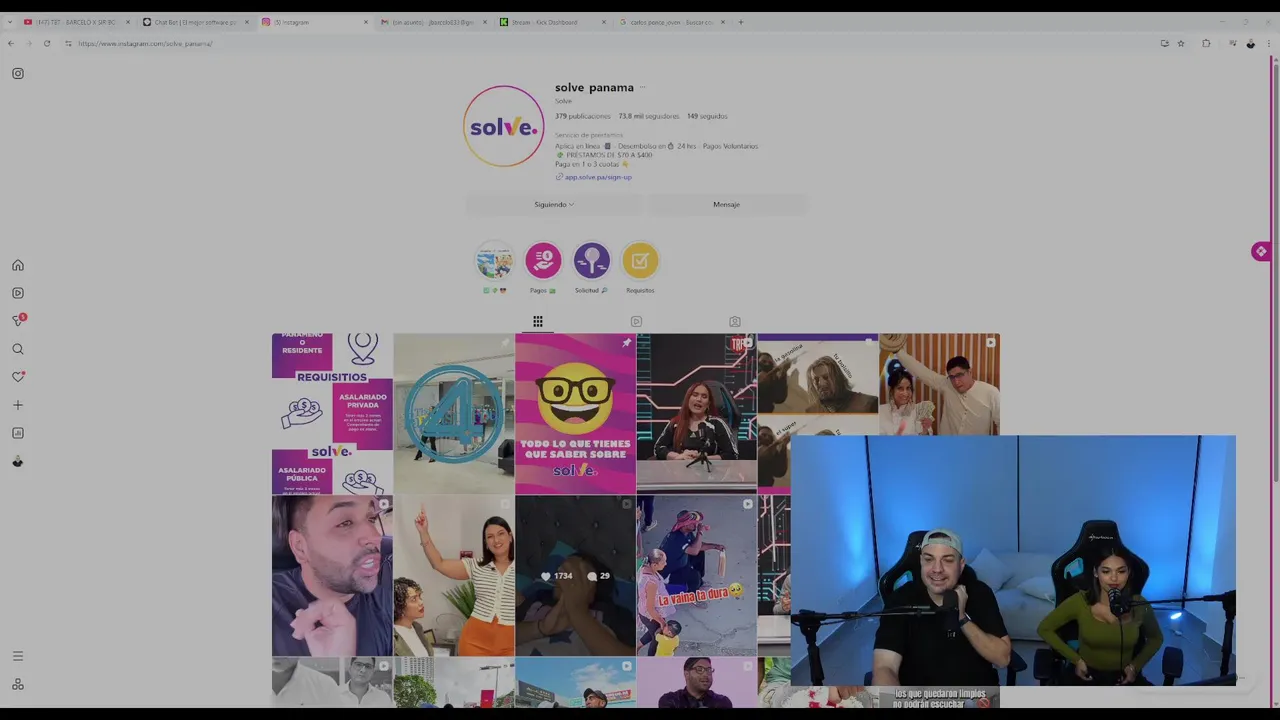
Task: Open the three-dots options next to solve_panama
Action: (x=643, y=87)
